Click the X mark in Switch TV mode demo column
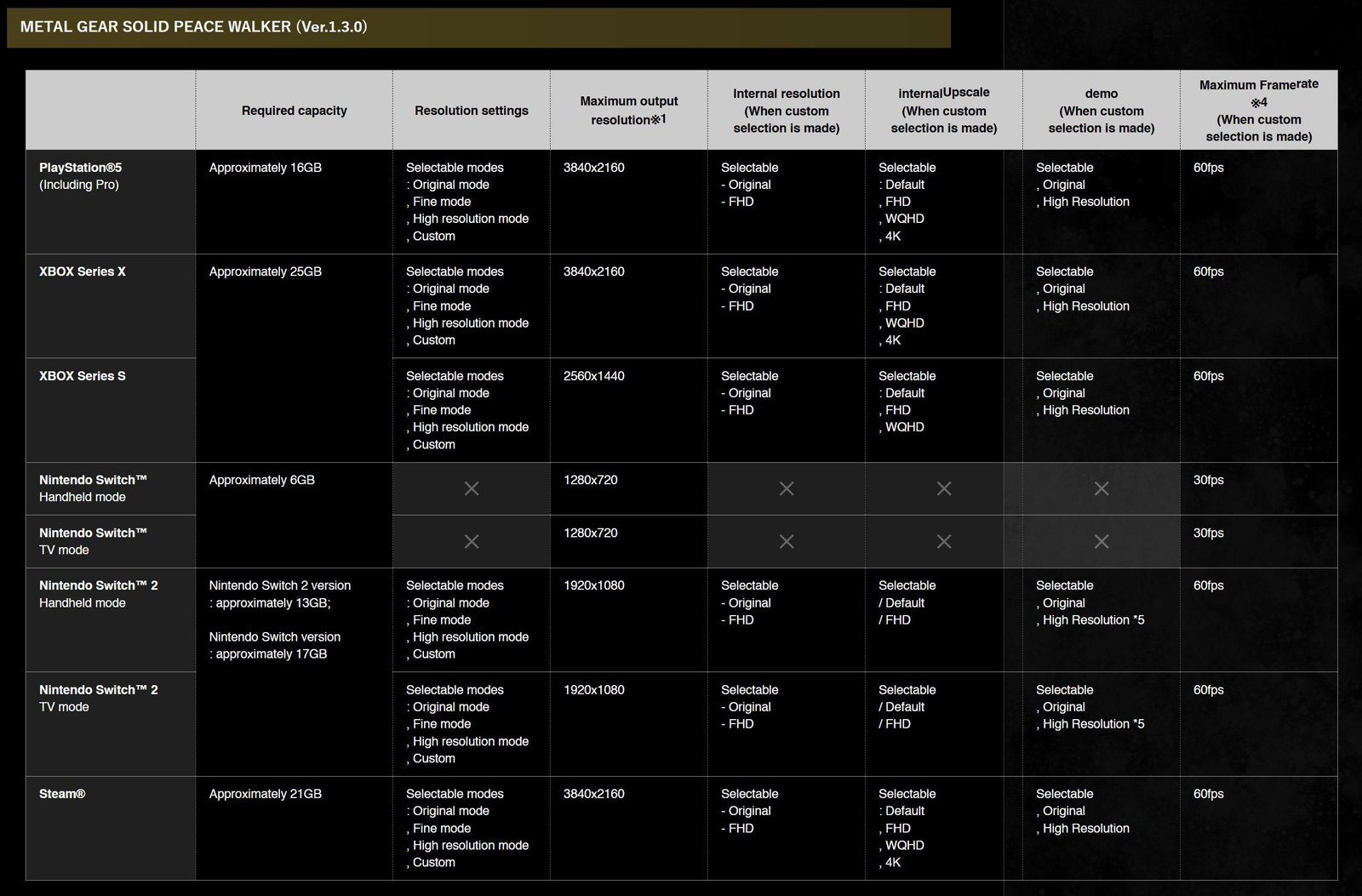 (x=1102, y=541)
